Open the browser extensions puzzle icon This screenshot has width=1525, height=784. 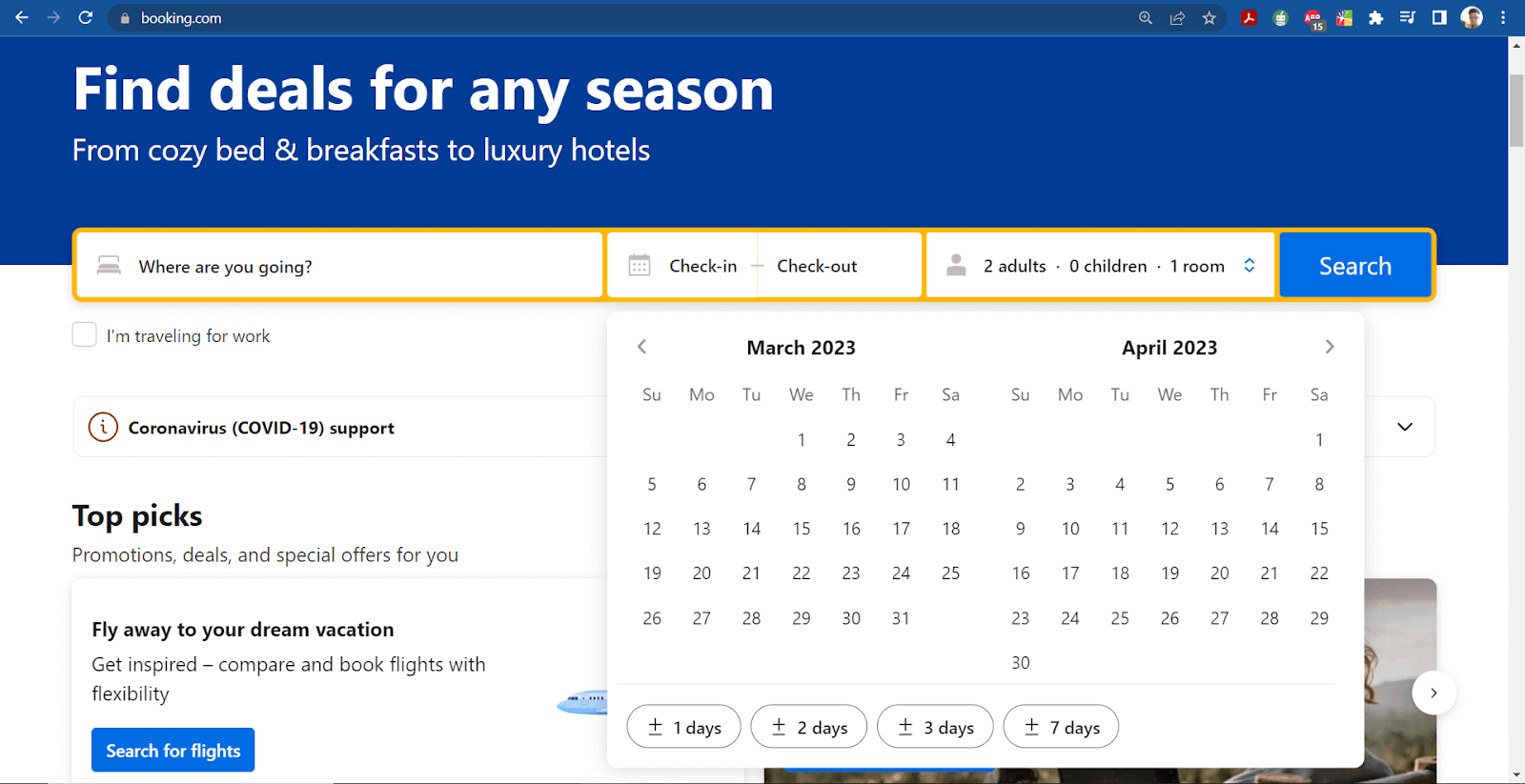tap(1375, 17)
